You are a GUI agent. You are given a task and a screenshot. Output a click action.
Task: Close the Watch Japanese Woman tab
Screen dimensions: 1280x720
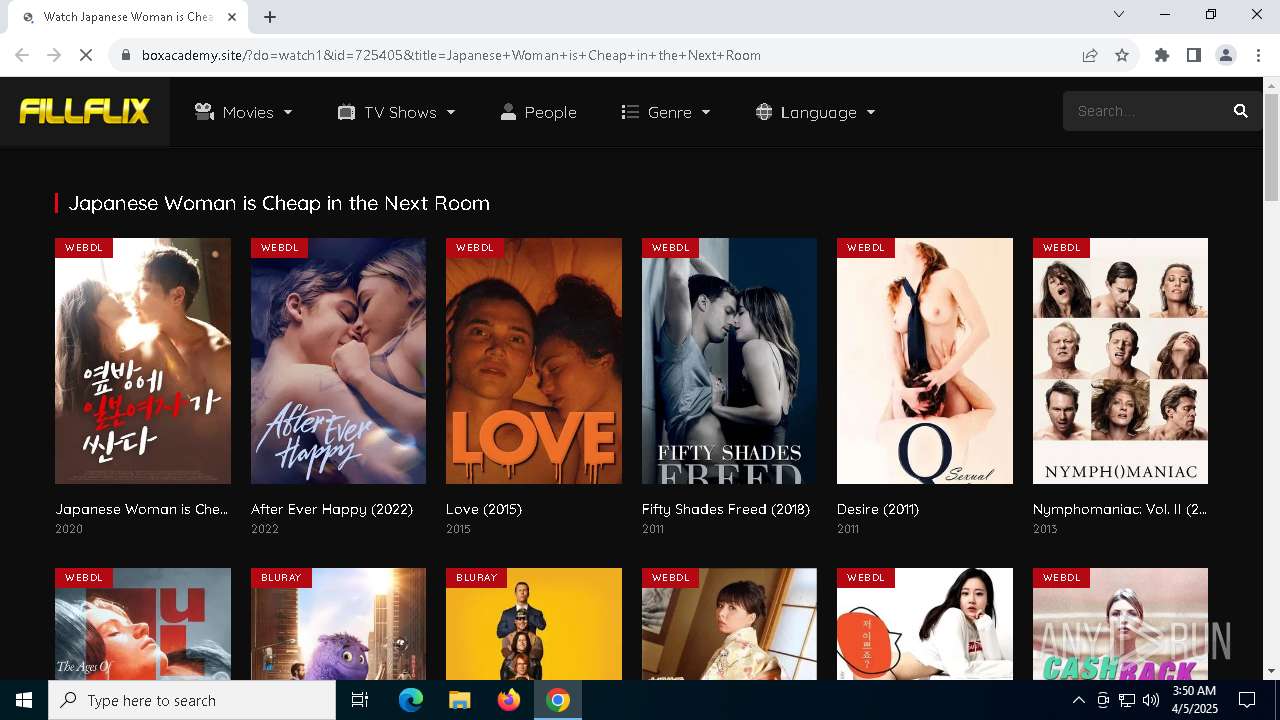pos(233,17)
